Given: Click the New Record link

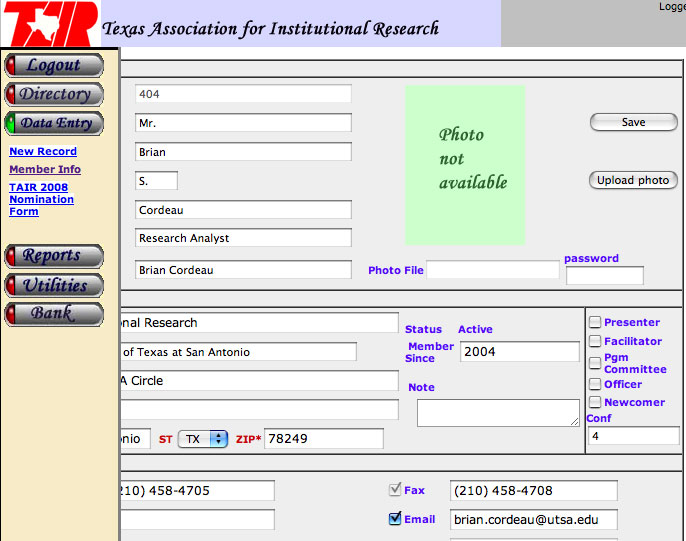Looking at the screenshot, I should [x=43, y=151].
